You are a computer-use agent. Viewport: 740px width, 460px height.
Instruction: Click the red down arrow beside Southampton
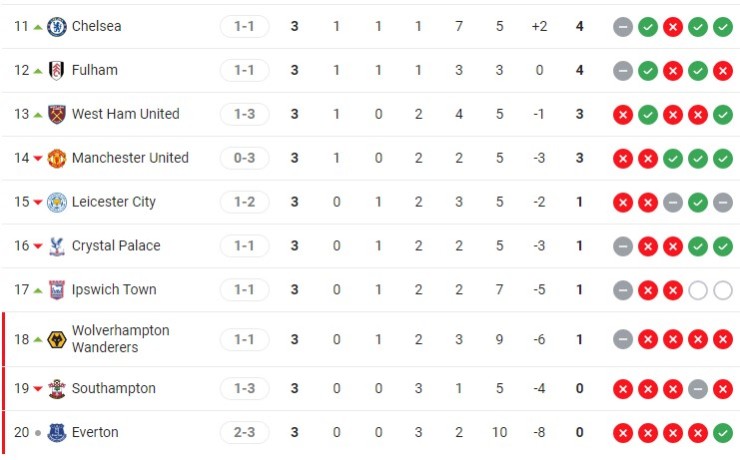click(38, 388)
